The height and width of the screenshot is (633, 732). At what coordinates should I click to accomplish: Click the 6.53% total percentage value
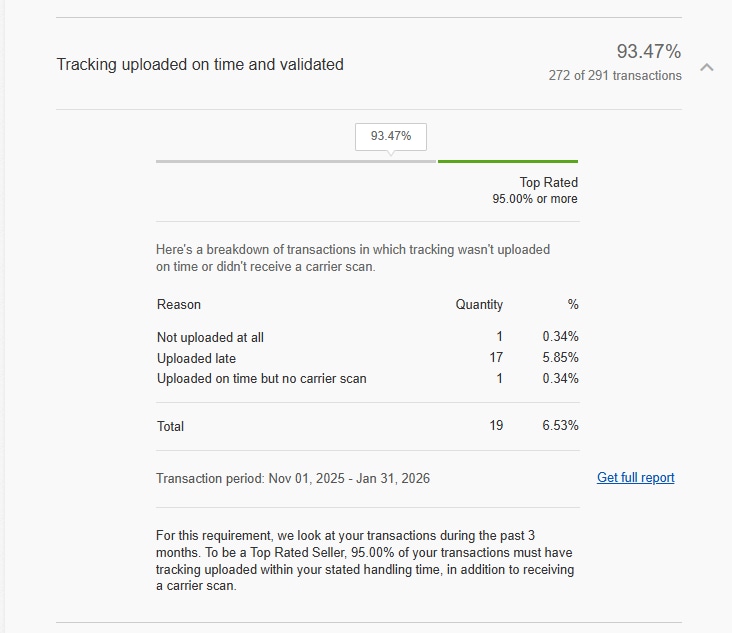[x=560, y=426]
